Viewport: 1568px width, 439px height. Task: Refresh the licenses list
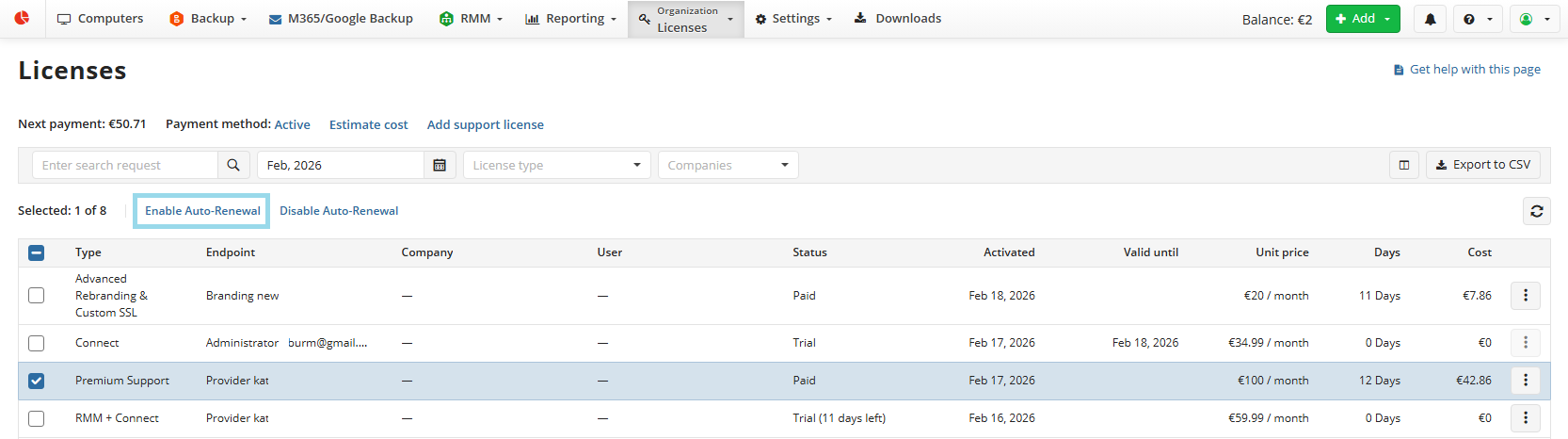(1536, 211)
